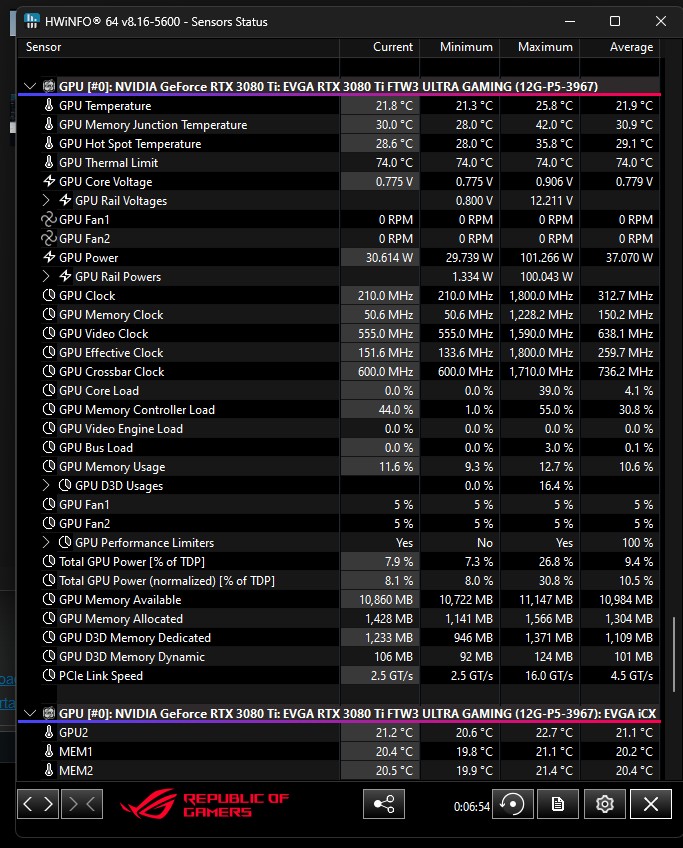
Task: Select GPU Video Engine Load row label
Action: pyautogui.click(x=121, y=428)
